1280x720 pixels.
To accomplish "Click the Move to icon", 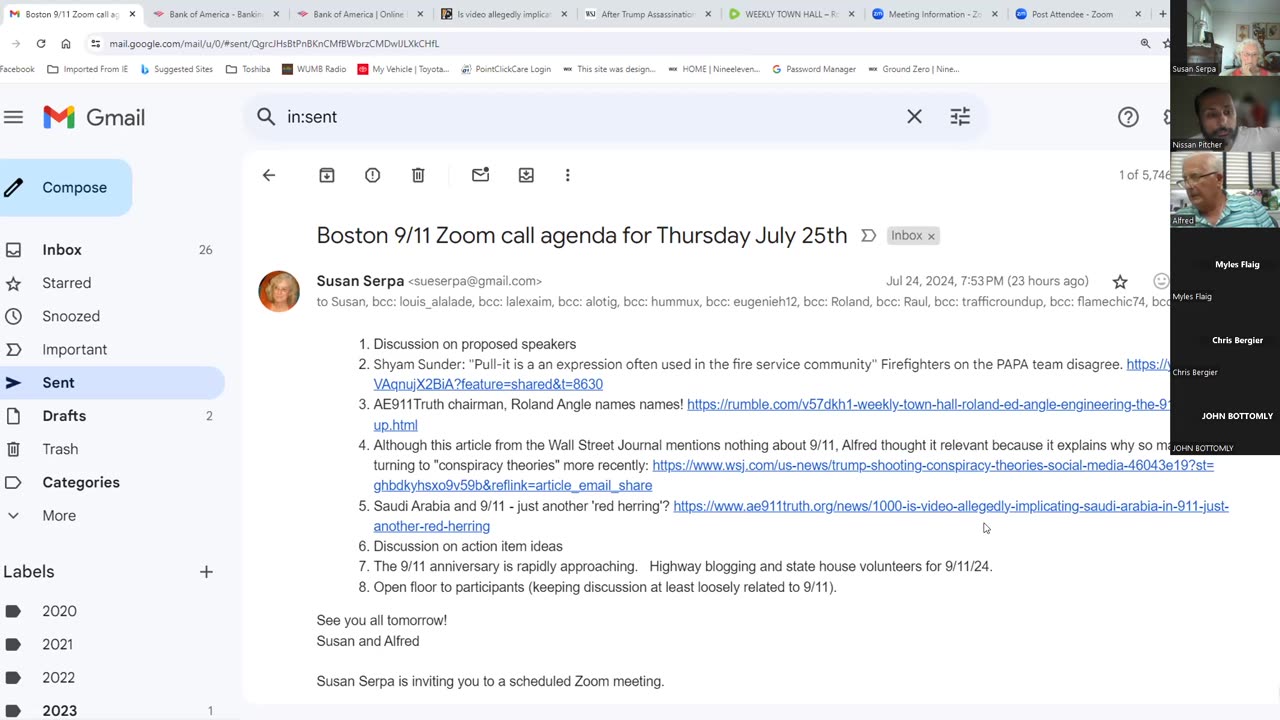I will (526, 175).
